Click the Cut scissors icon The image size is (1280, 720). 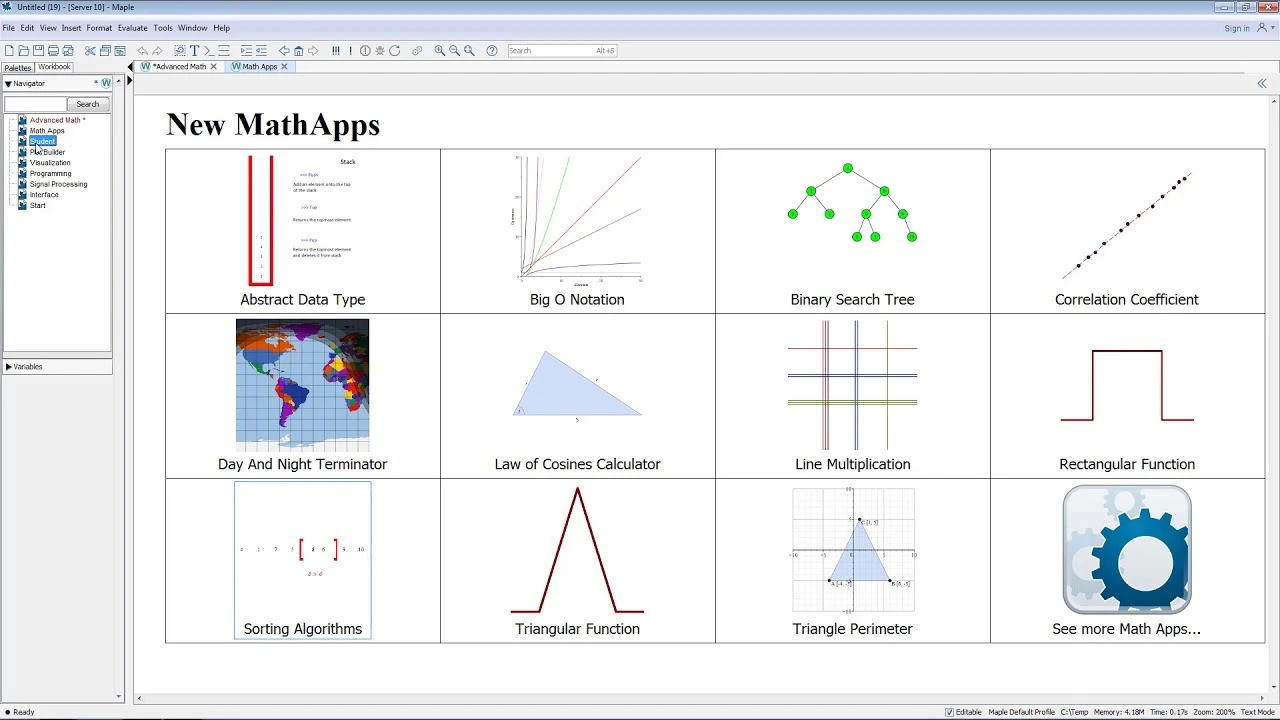click(x=90, y=50)
